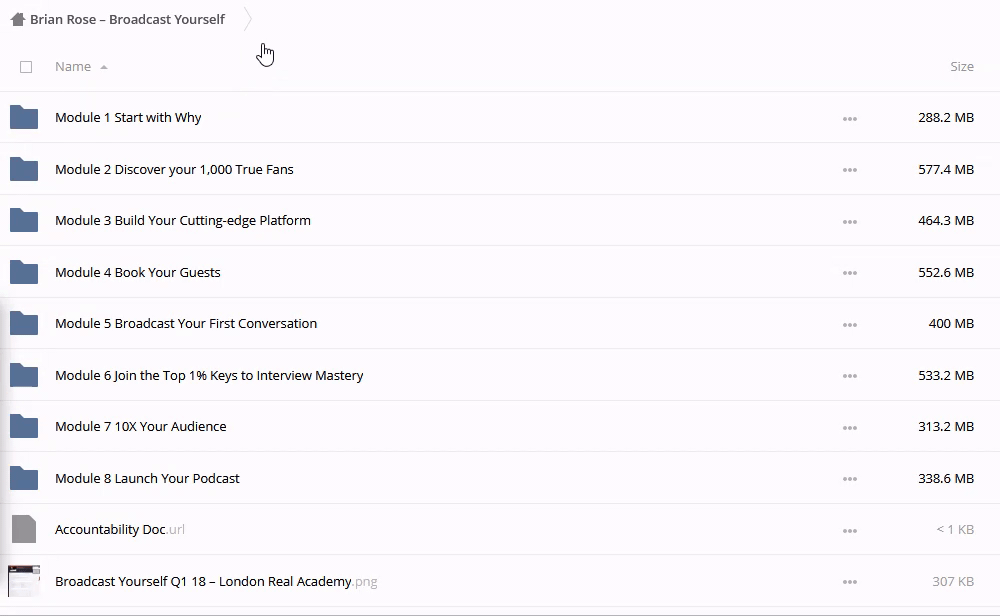1000x616 pixels.
Task: Open the Module 1 Start with Why folder icon
Action: (x=24, y=118)
